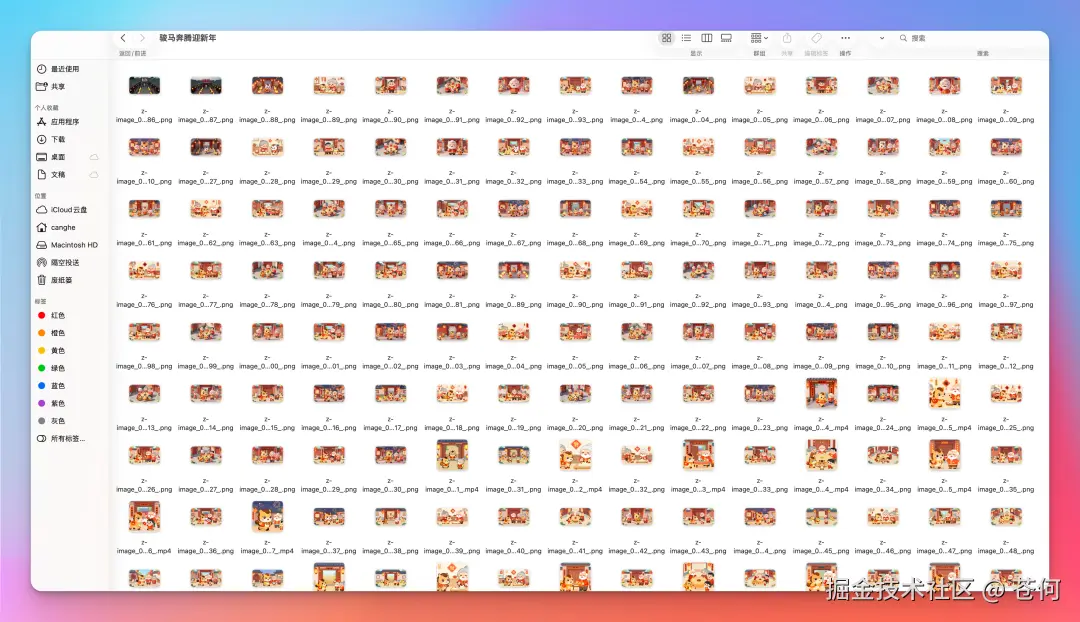
Task: Switch to icon grid view
Action: click(666, 38)
